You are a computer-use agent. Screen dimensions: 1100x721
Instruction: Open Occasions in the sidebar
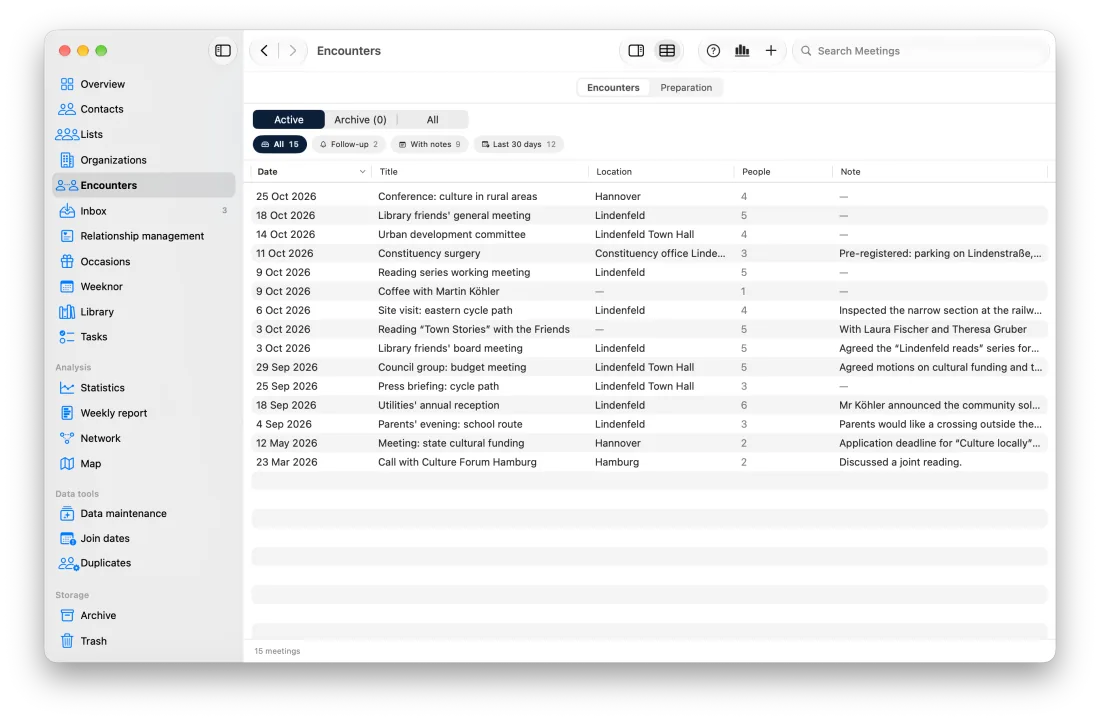coord(144,262)
